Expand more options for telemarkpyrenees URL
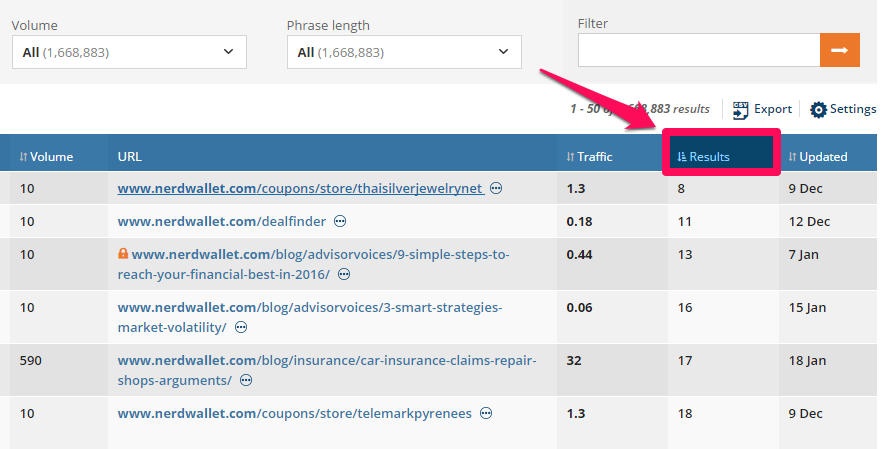886x449 pixels. (x=485, y=413)
